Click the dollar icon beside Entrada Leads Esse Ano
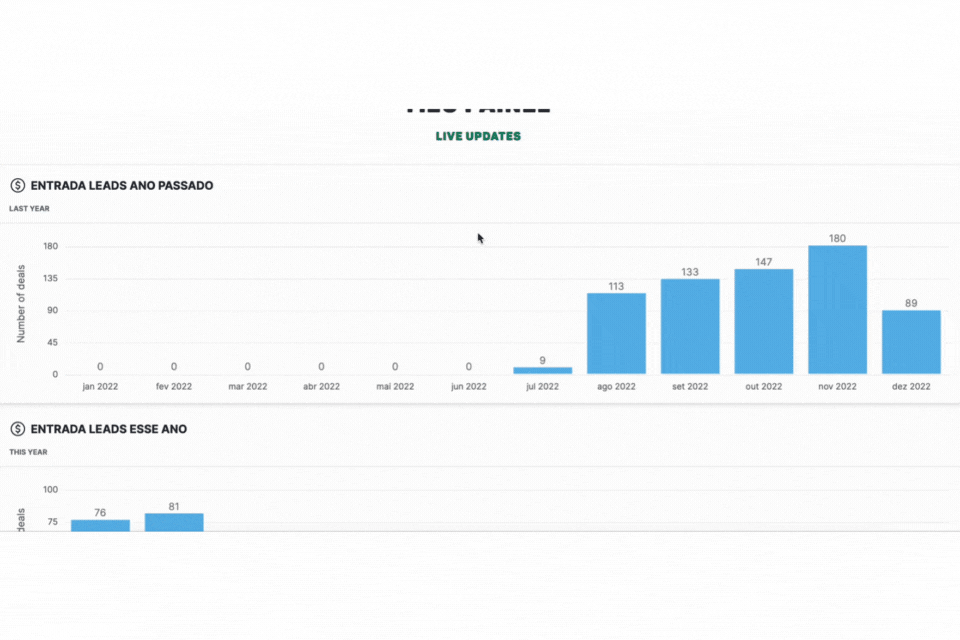Viewport: 960px width, 640px height. point(18,429)
